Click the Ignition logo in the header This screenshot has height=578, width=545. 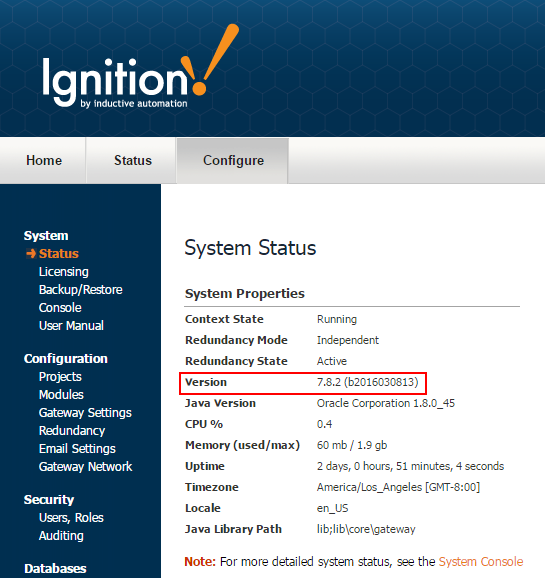140,66
